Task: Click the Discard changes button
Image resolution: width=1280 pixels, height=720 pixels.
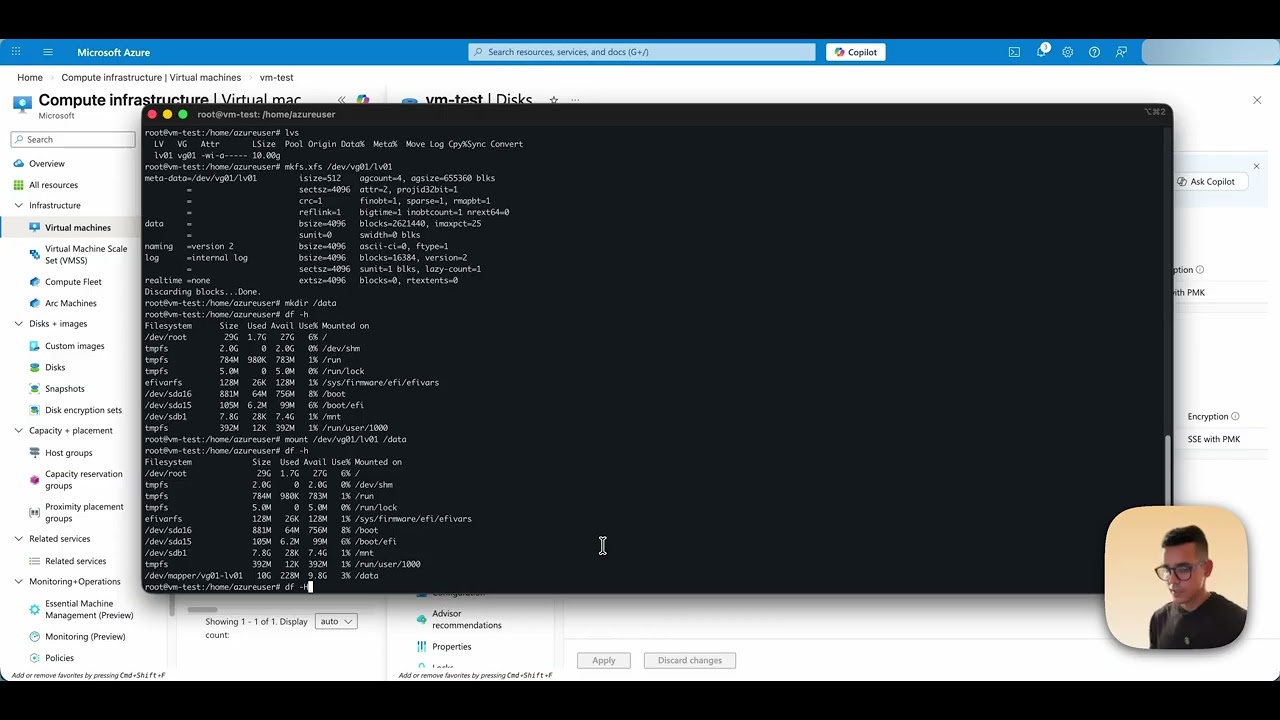Action: tap(690, 660)
